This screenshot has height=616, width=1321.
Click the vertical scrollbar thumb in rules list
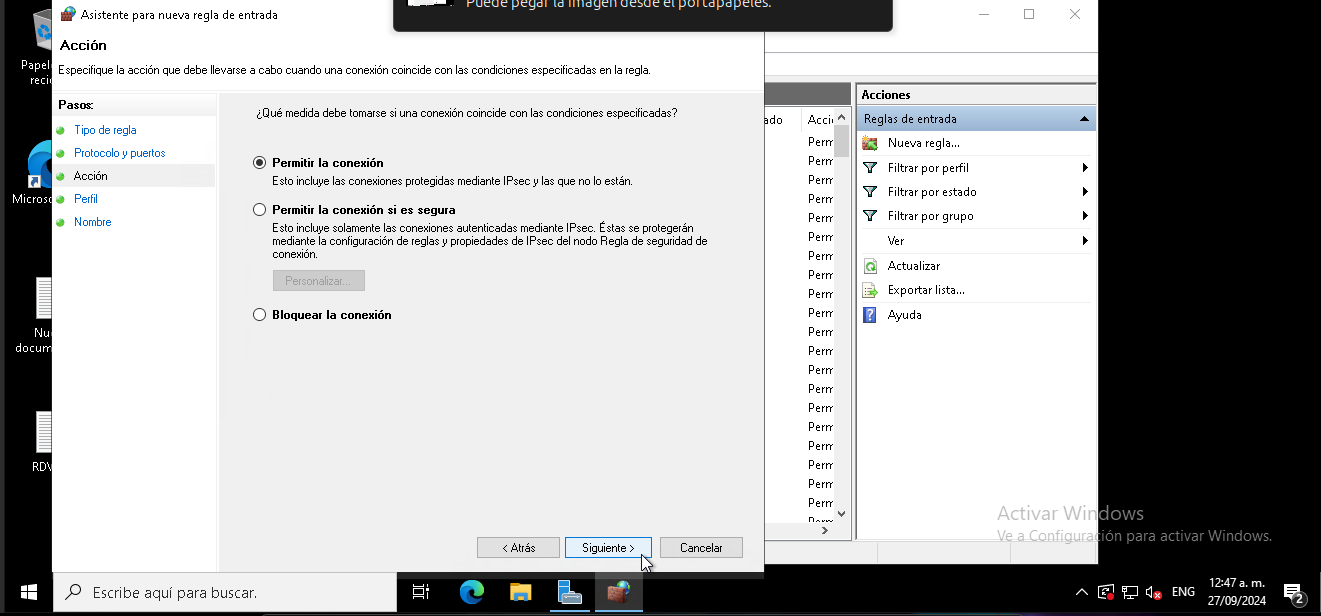click(841, 141)
